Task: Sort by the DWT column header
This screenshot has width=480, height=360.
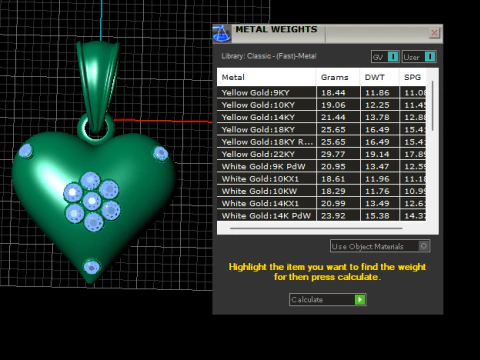Action: click(x=379, y=77)
